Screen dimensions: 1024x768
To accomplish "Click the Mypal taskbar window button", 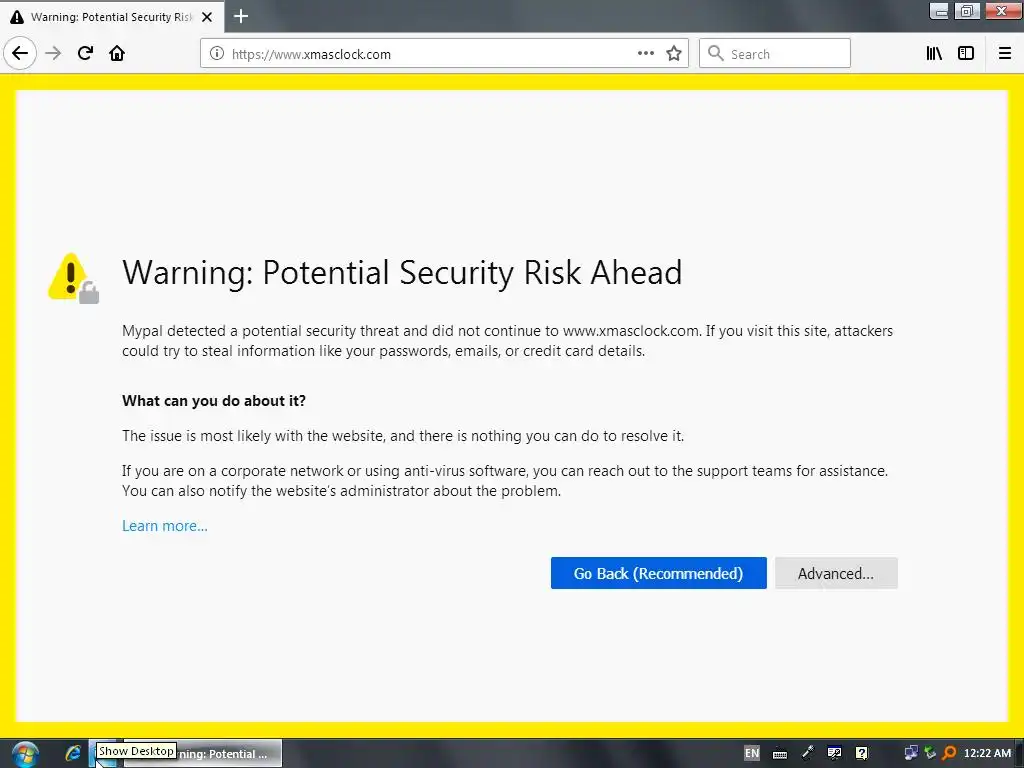I will click(204, 753).
